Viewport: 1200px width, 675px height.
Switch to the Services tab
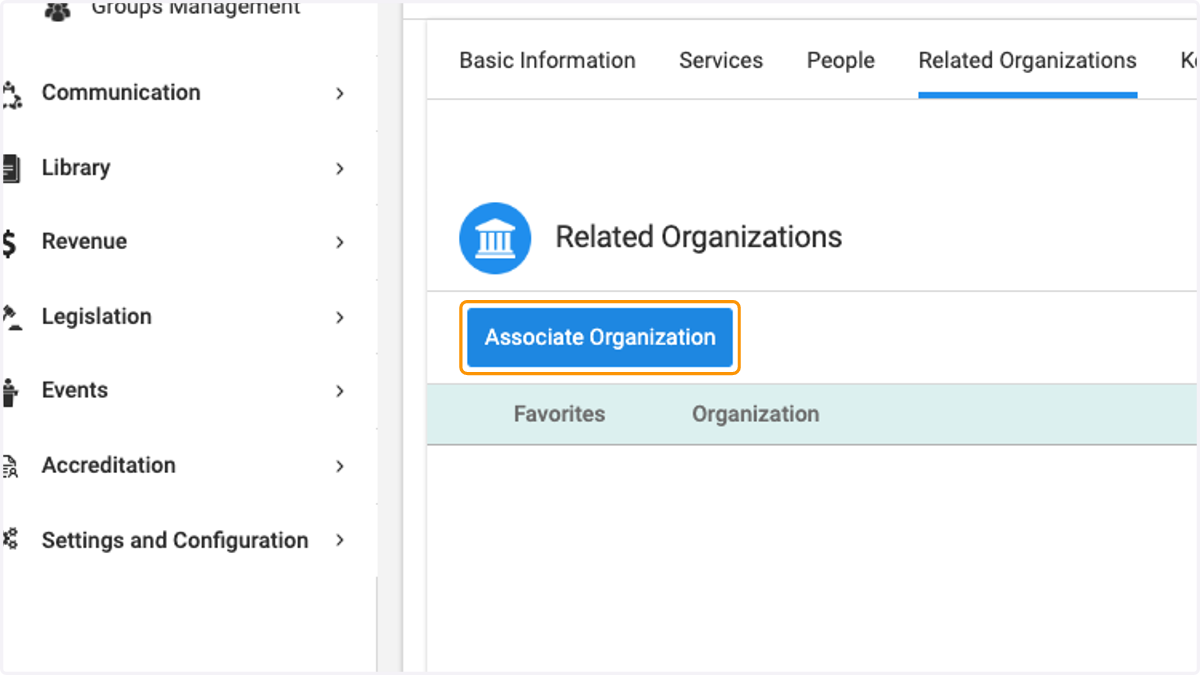[x=721, y=61]
